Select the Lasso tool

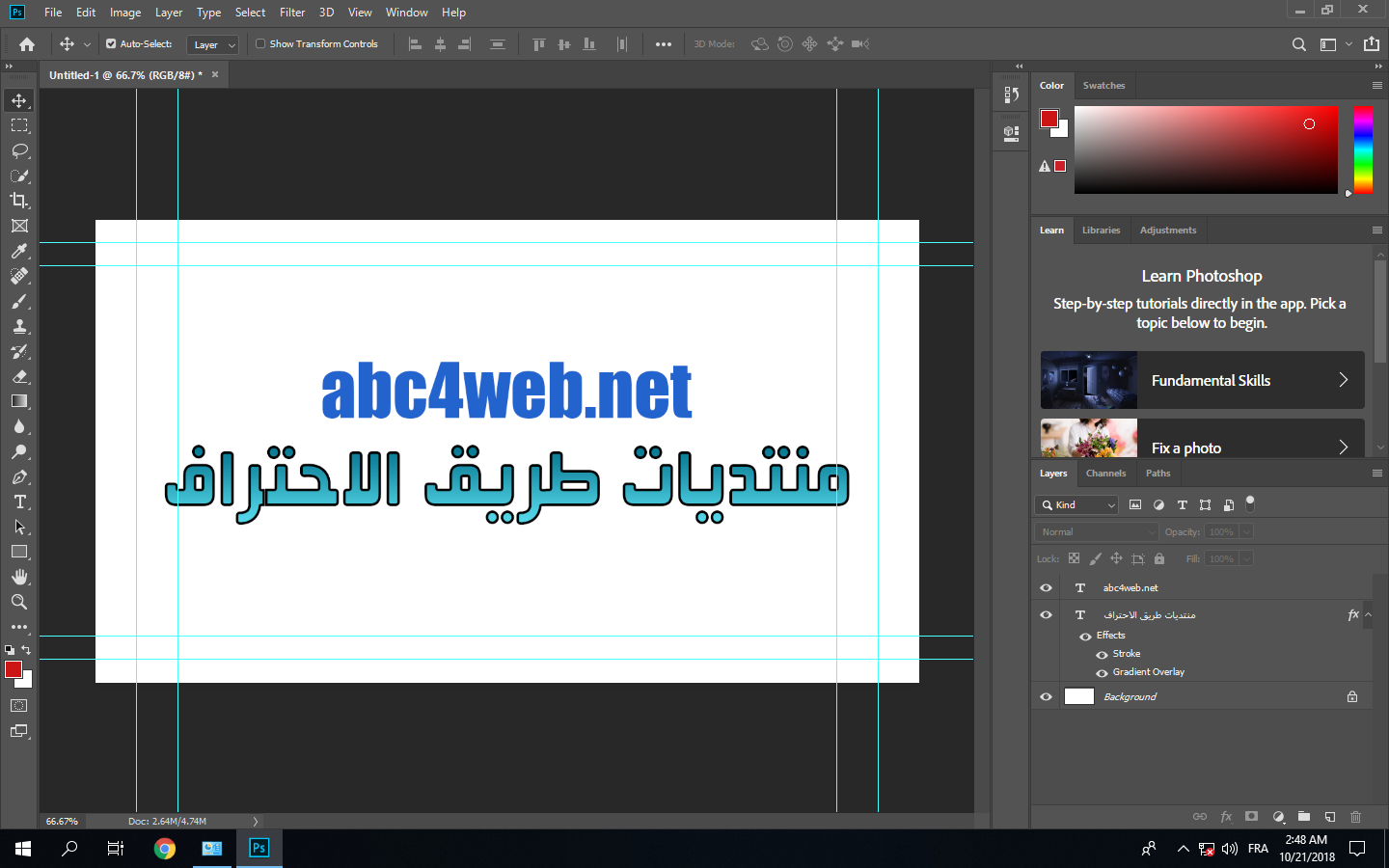coord(19,150)
